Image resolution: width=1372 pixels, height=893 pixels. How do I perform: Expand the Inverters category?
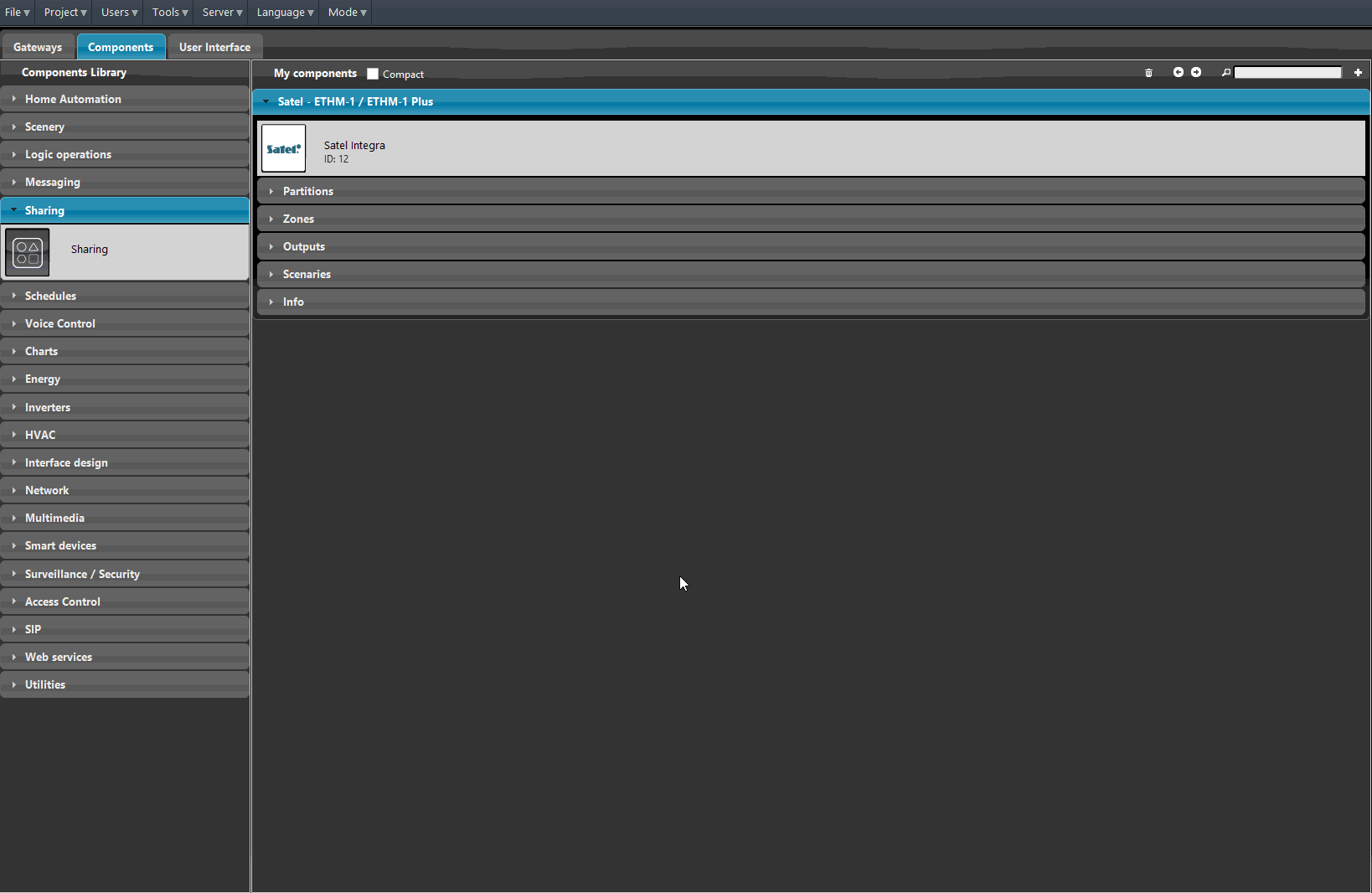click(125, 407)
